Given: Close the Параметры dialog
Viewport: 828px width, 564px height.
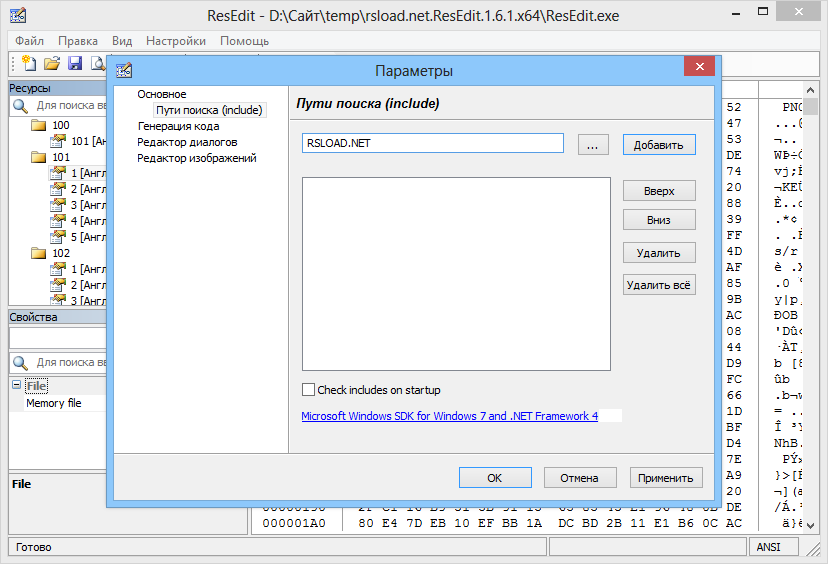Looking at the screenshot, I should pos(700,66).
